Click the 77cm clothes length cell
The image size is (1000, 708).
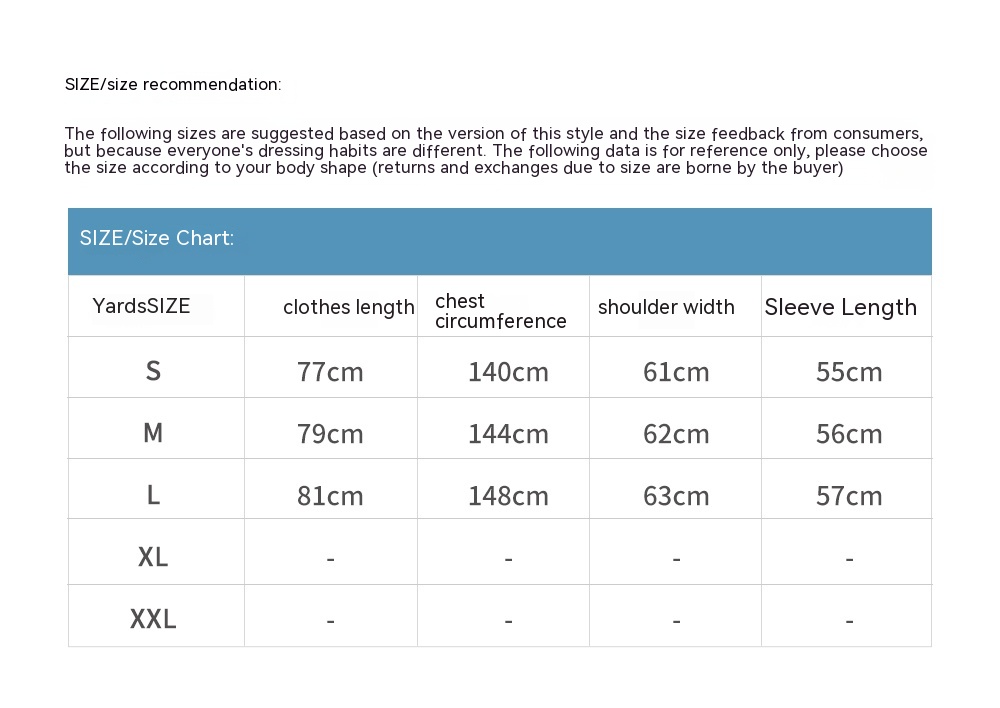coord(330,372)
